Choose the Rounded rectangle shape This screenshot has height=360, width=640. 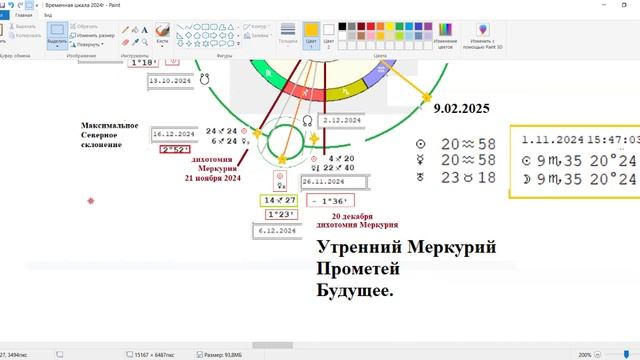pyautogui.click(x=214, y=27)
